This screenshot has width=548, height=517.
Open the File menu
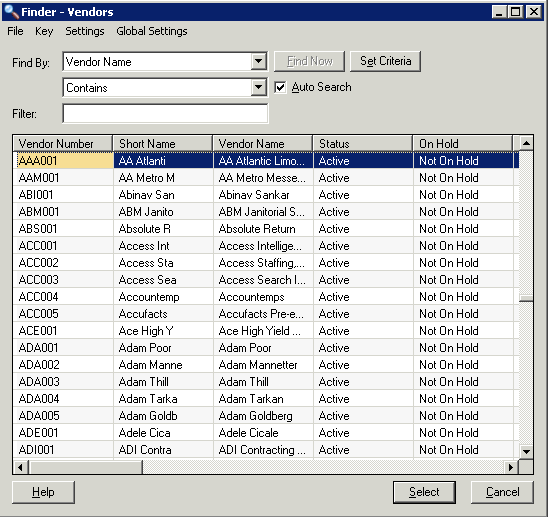pos(15,31)
